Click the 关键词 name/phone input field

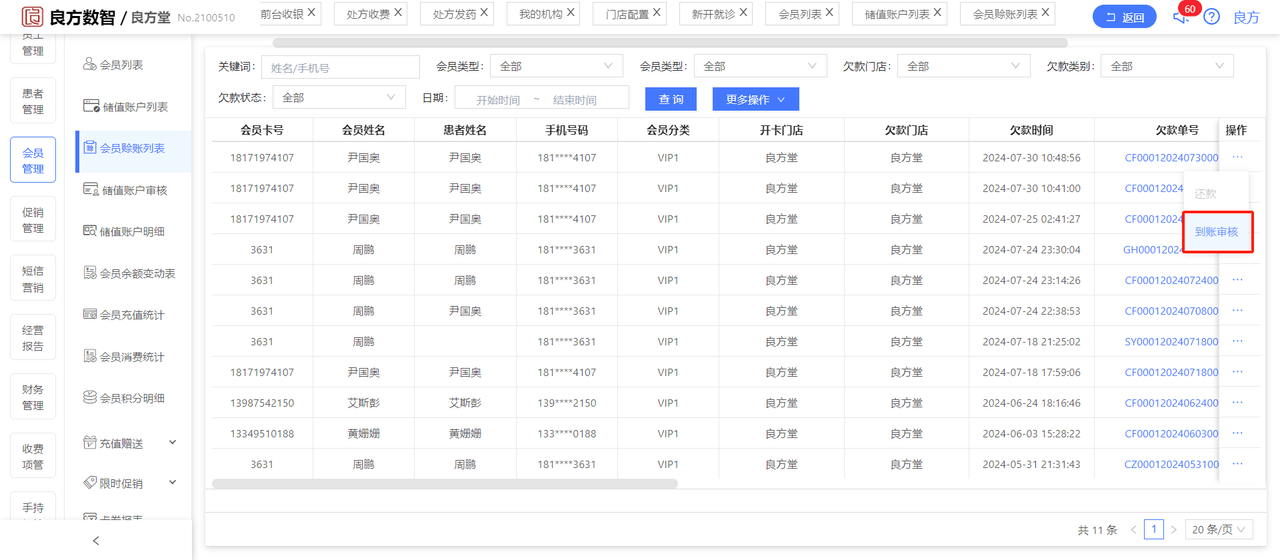click(x=341, y=67)
